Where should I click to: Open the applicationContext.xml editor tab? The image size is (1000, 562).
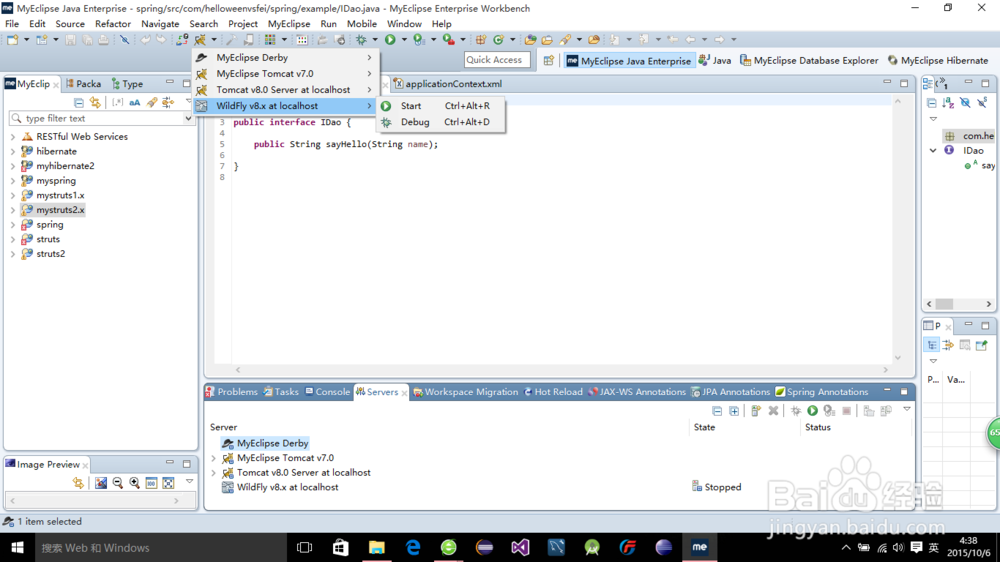click(x=448, y=84)
